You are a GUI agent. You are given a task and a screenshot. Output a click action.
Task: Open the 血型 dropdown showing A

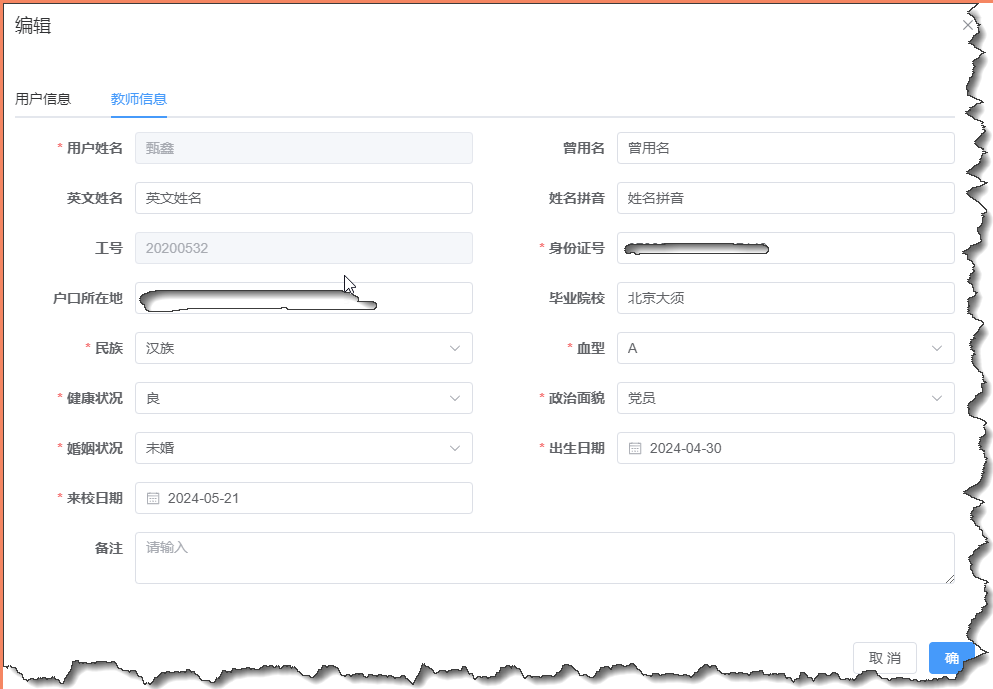pyautogui.click(x=785, y=348)
